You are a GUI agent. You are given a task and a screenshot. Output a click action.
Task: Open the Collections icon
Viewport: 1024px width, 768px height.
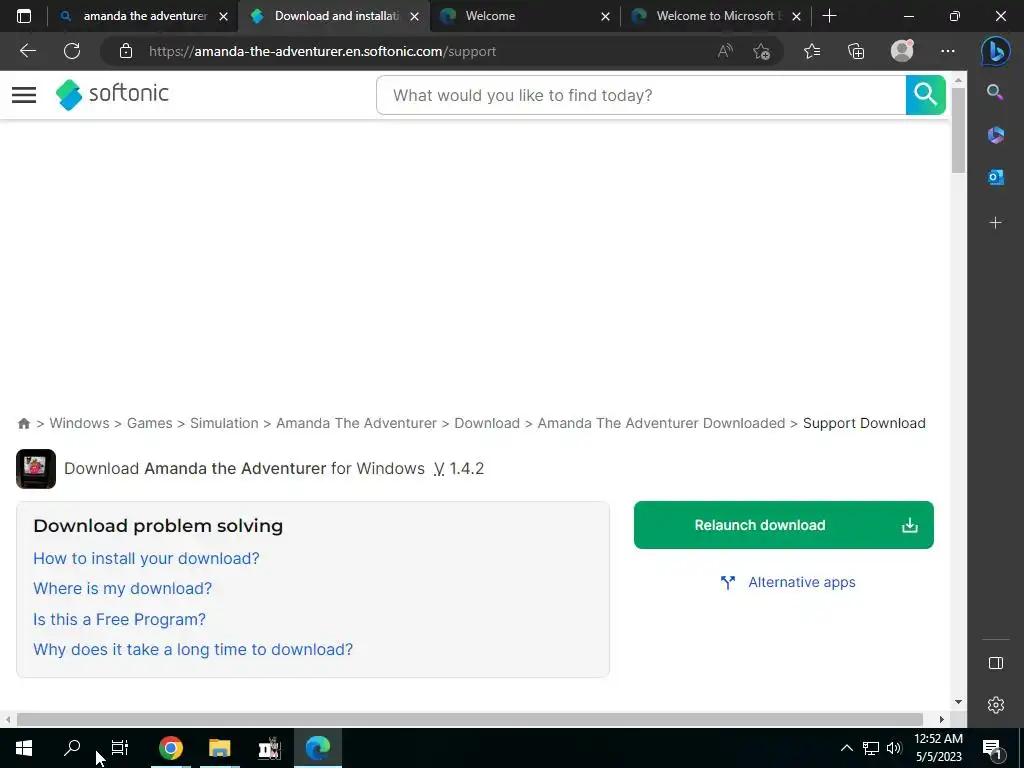(x=856, y=51)
